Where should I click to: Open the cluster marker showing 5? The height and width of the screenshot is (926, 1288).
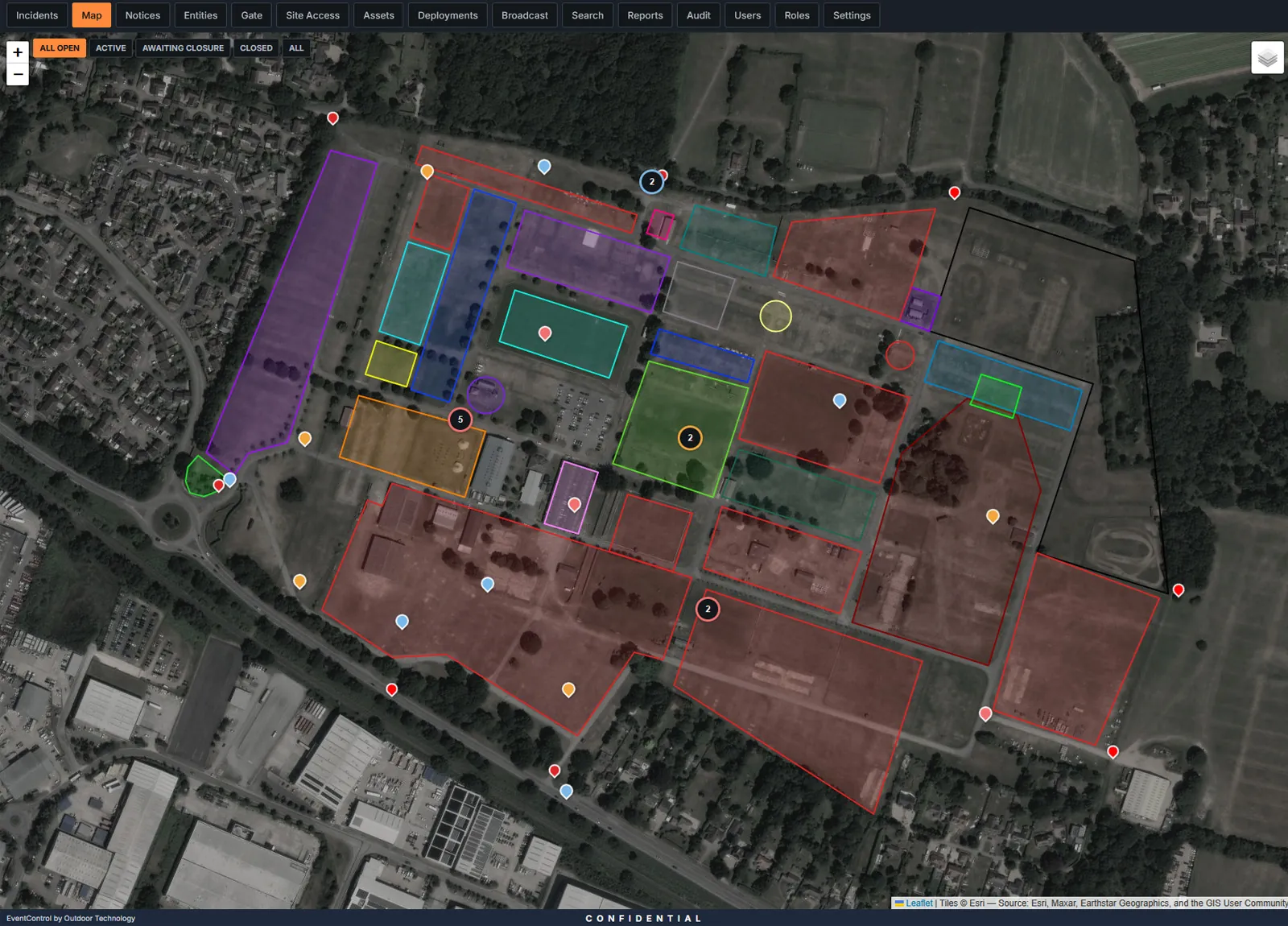[x=460, y=420]
